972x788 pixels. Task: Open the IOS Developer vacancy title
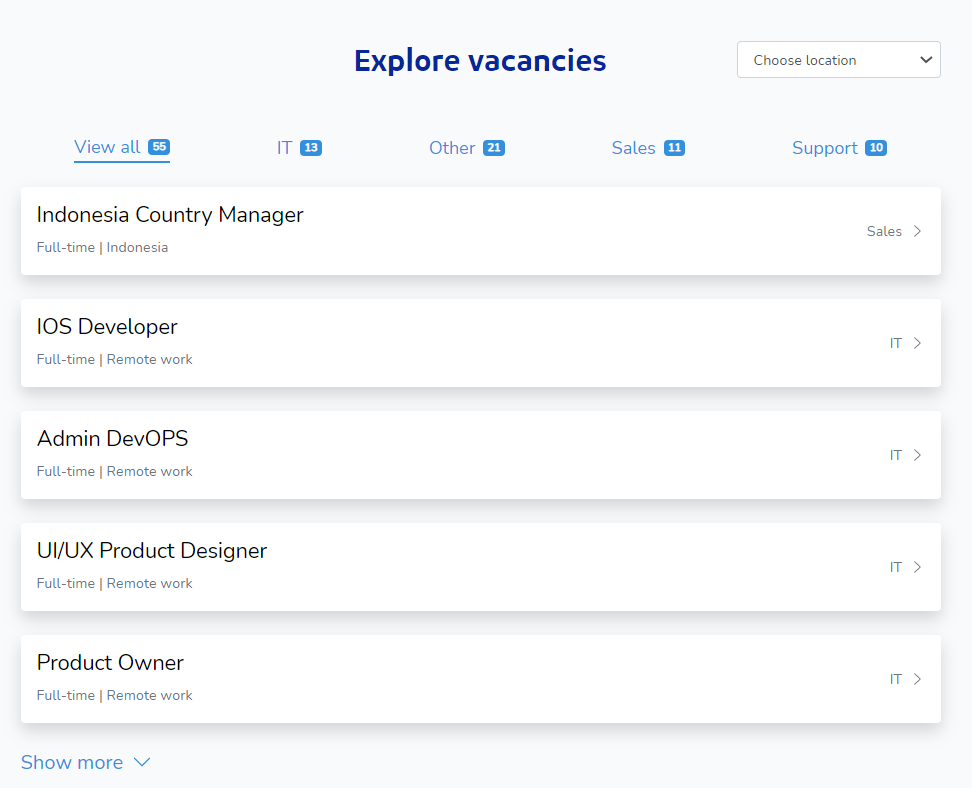coord(107,327)
